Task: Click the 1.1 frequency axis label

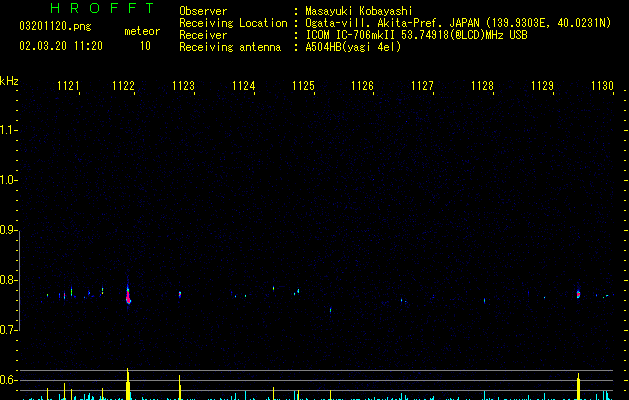Action: pyautogui.click(x=8, y=130)
